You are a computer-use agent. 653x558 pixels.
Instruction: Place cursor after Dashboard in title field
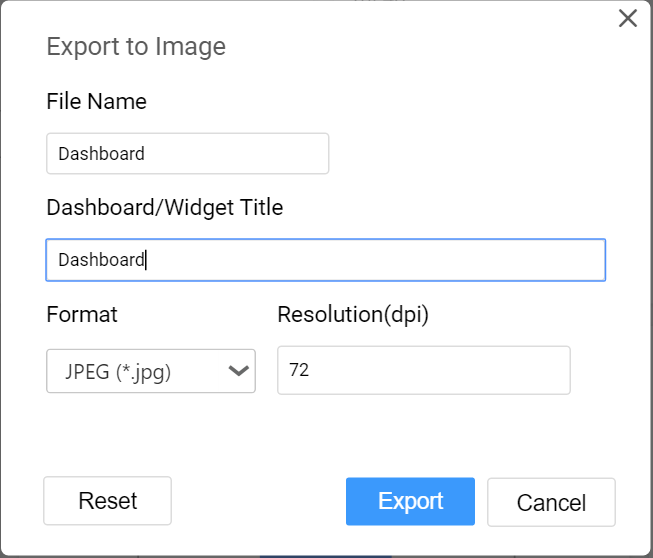click(145, 260)
